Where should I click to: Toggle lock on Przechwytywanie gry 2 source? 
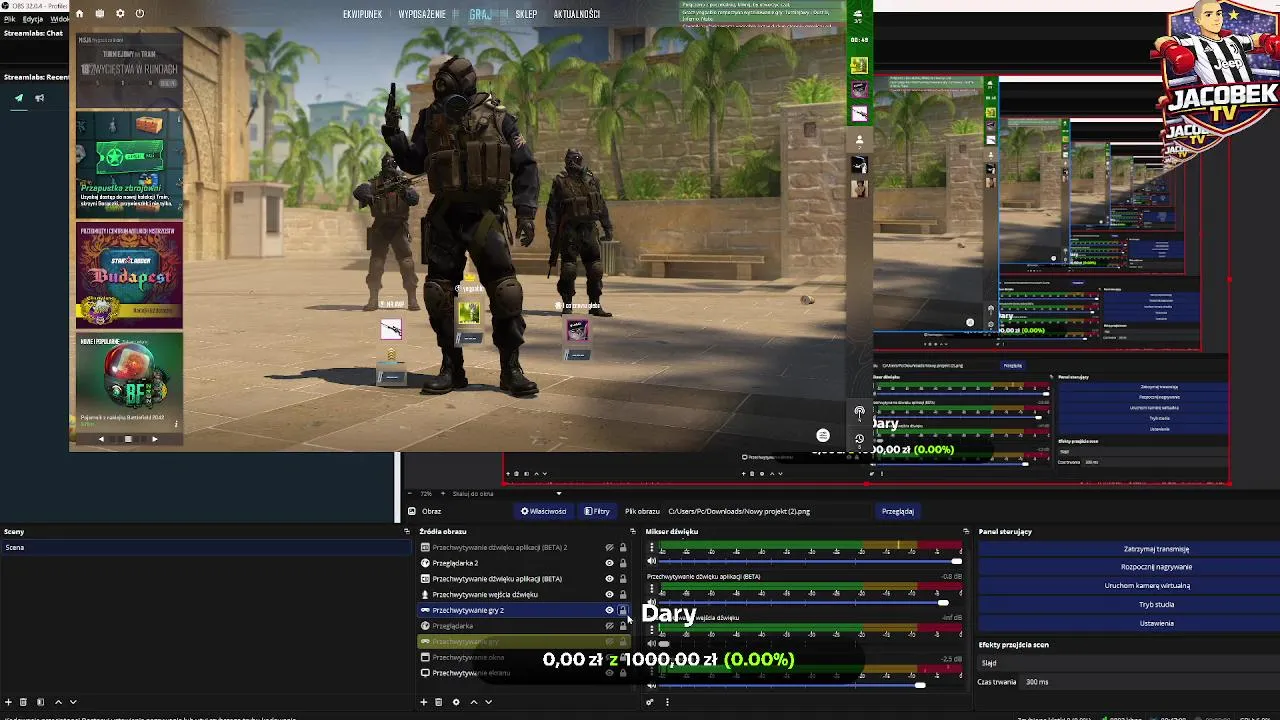623,610
